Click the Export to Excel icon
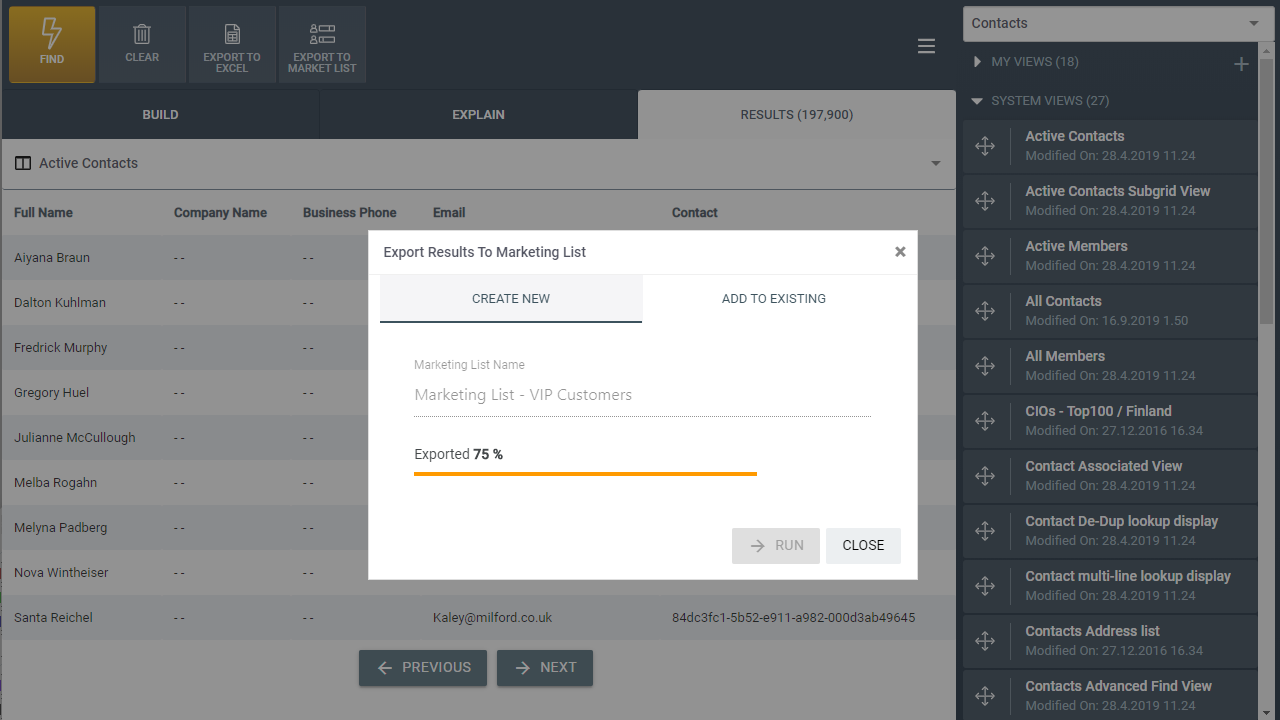1280x720 pixels. 232,36
